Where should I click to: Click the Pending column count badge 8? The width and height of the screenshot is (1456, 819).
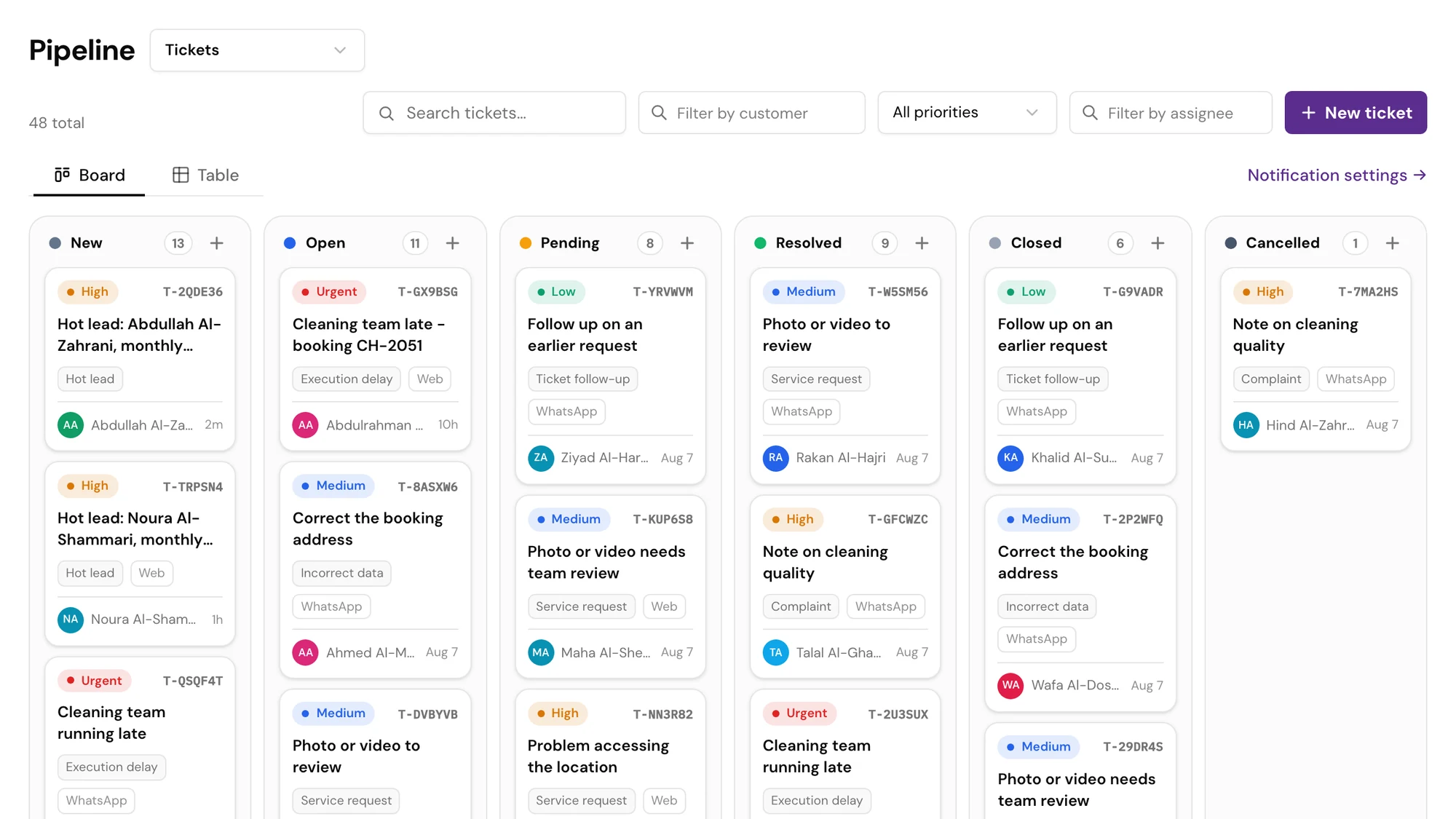coord(650,243)
